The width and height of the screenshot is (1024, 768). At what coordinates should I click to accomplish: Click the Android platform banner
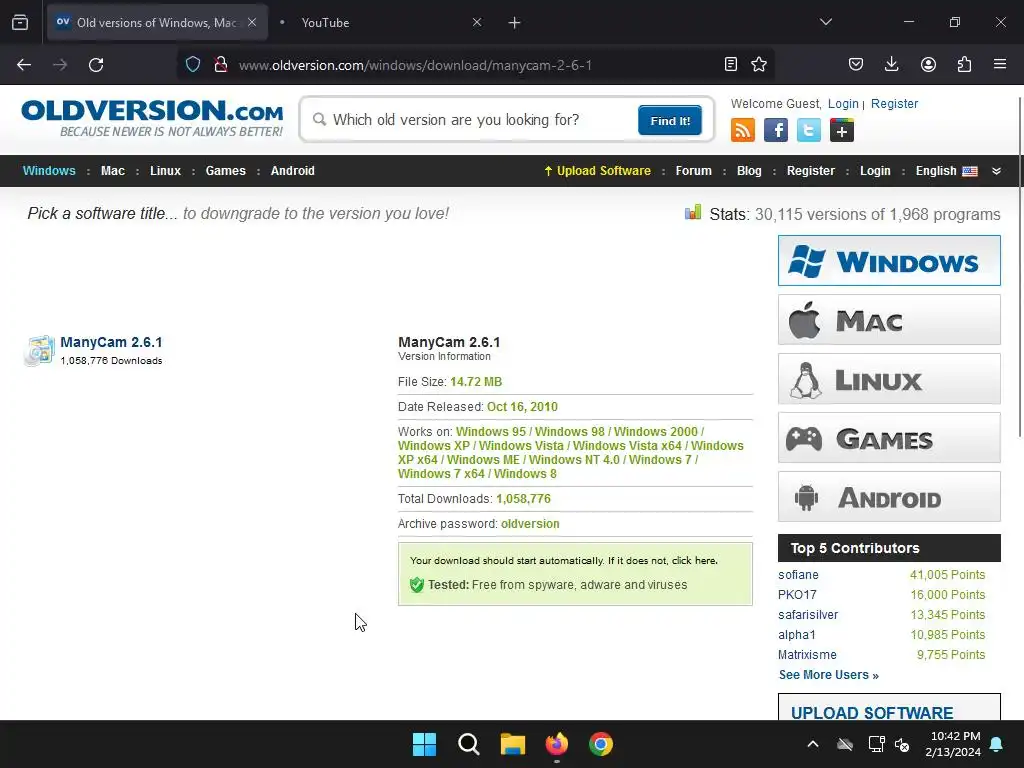pos(889,496)
